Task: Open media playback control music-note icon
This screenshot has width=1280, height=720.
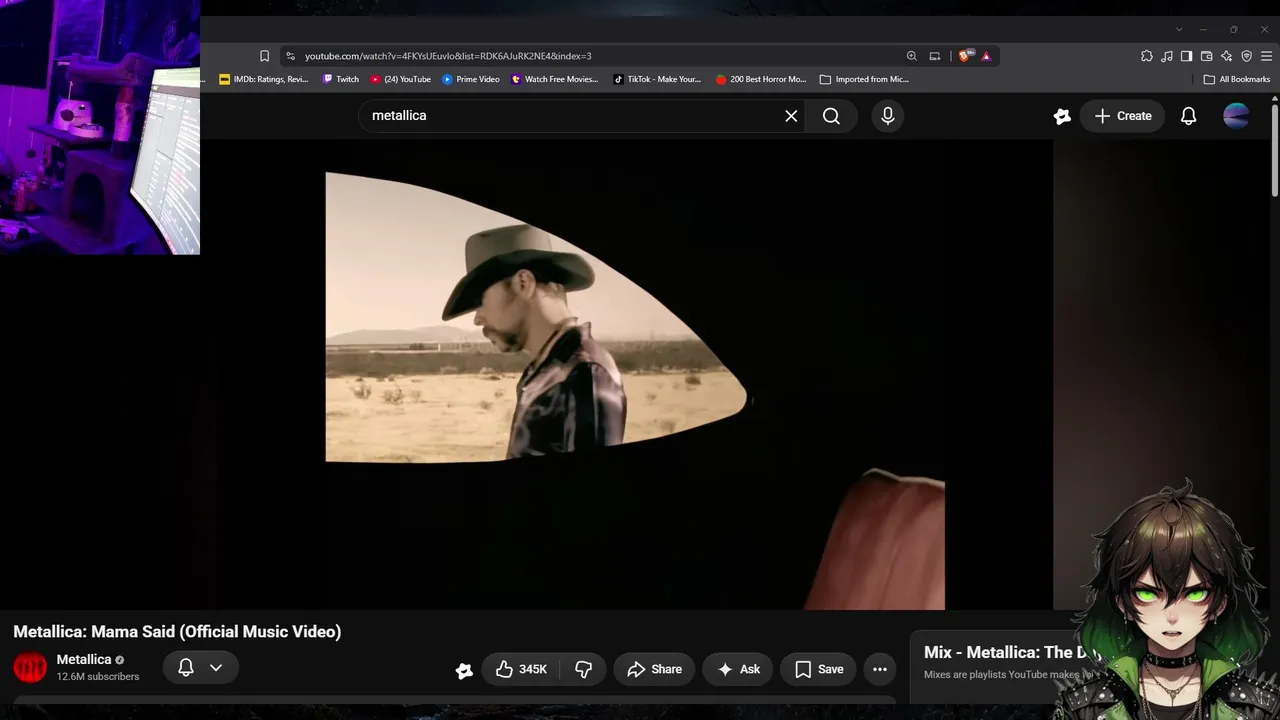Action: 1167,56
